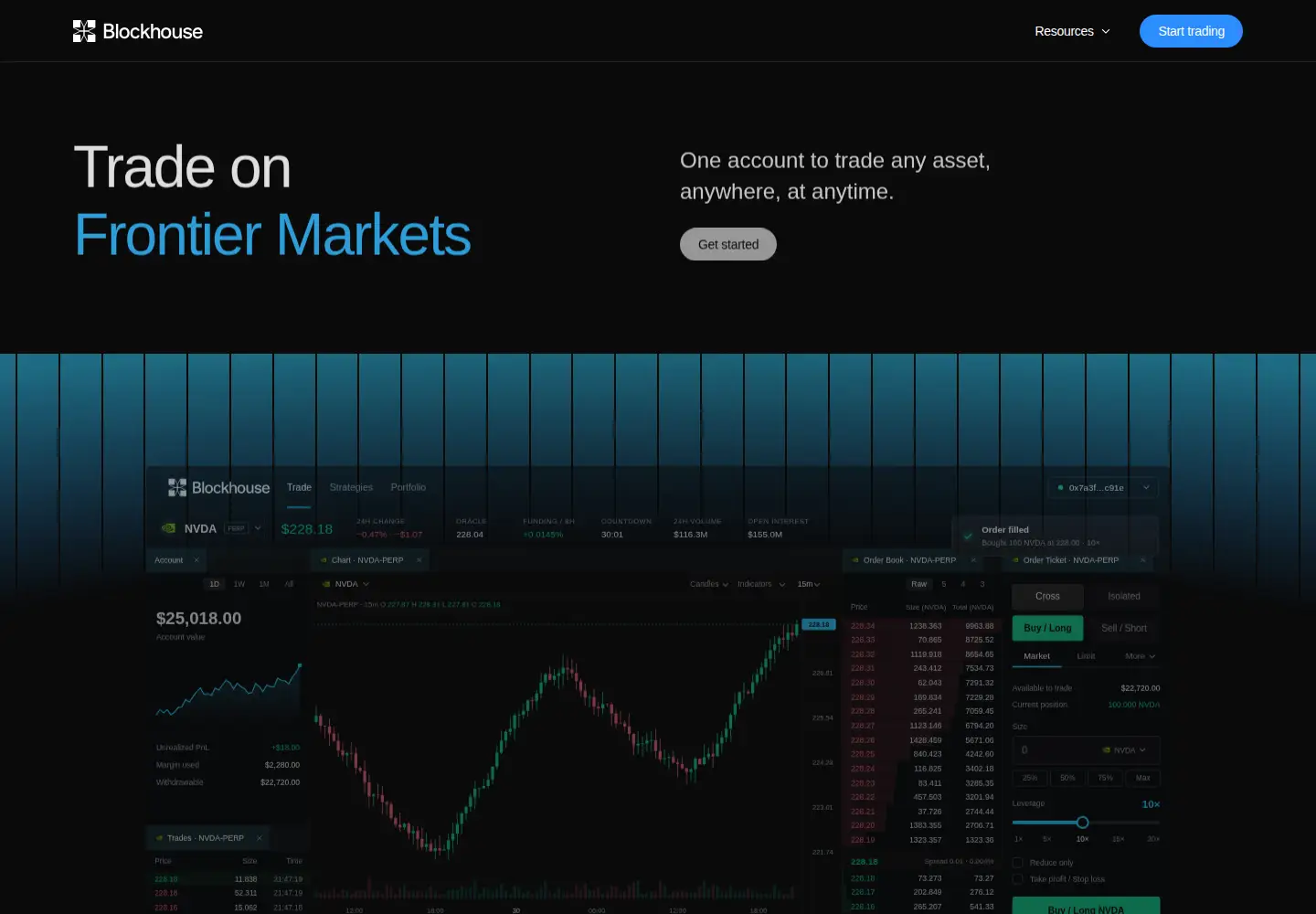This screenshot has width=1316, height=914.
Task: Switch to the Strategies tab
Action: point(351,487)
